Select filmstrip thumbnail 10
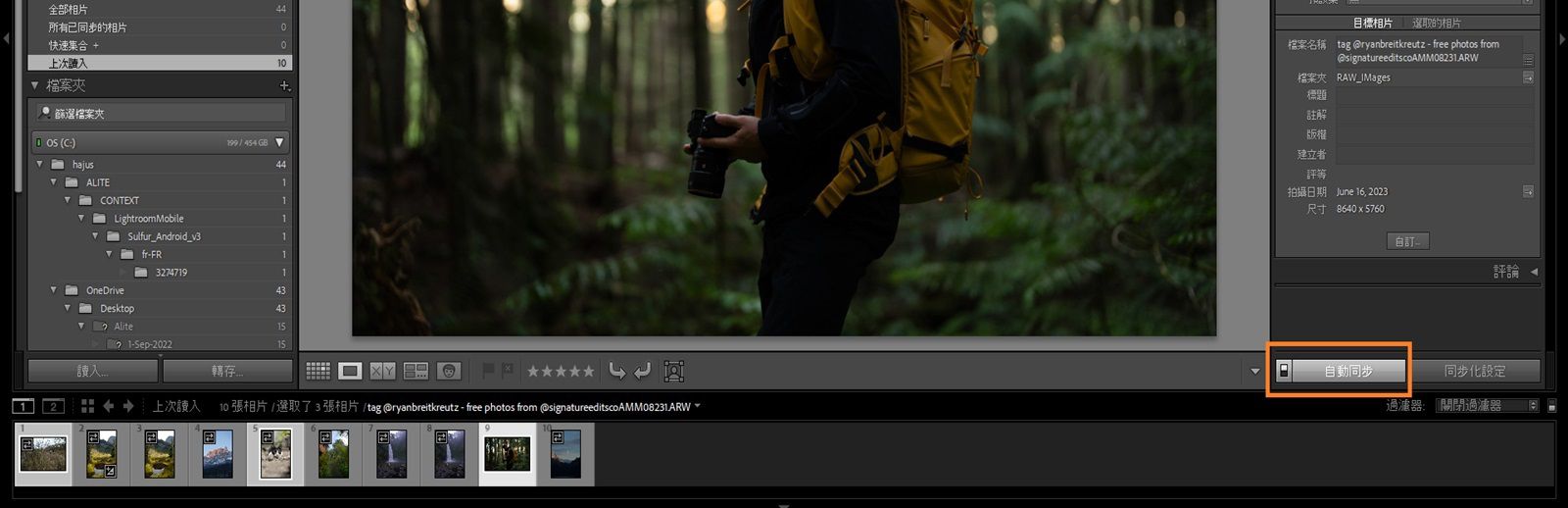 [x=565, y=454]
